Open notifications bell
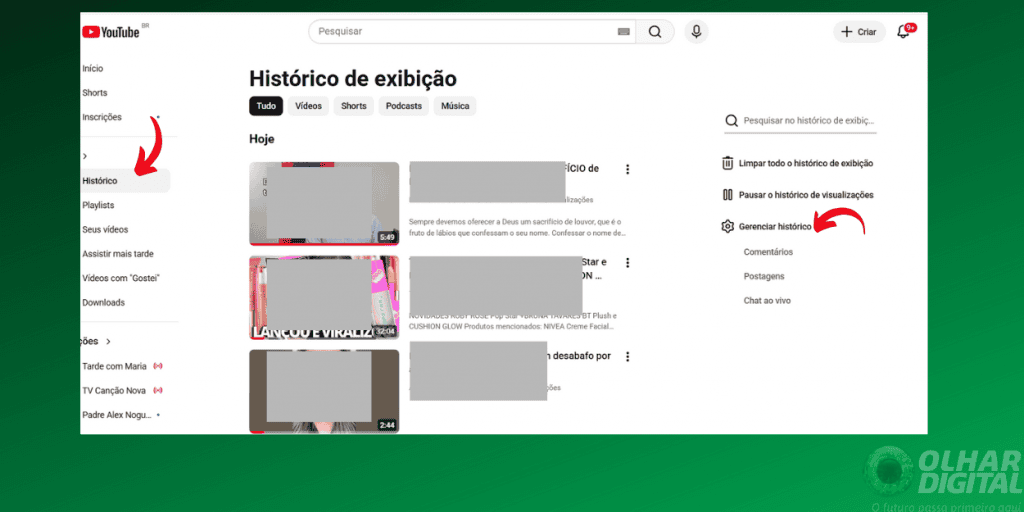 coord(903,32)
